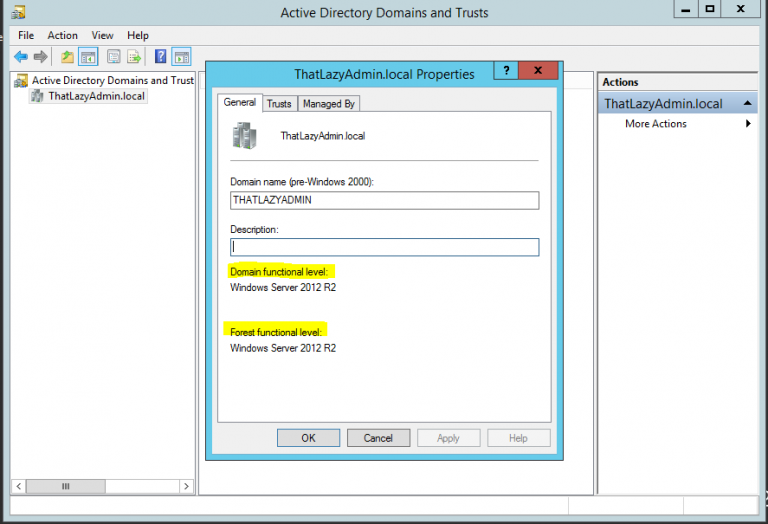Click Windows Server 2012 R2 under Forest level
The image size is (768, 524).
coord(283,348)
